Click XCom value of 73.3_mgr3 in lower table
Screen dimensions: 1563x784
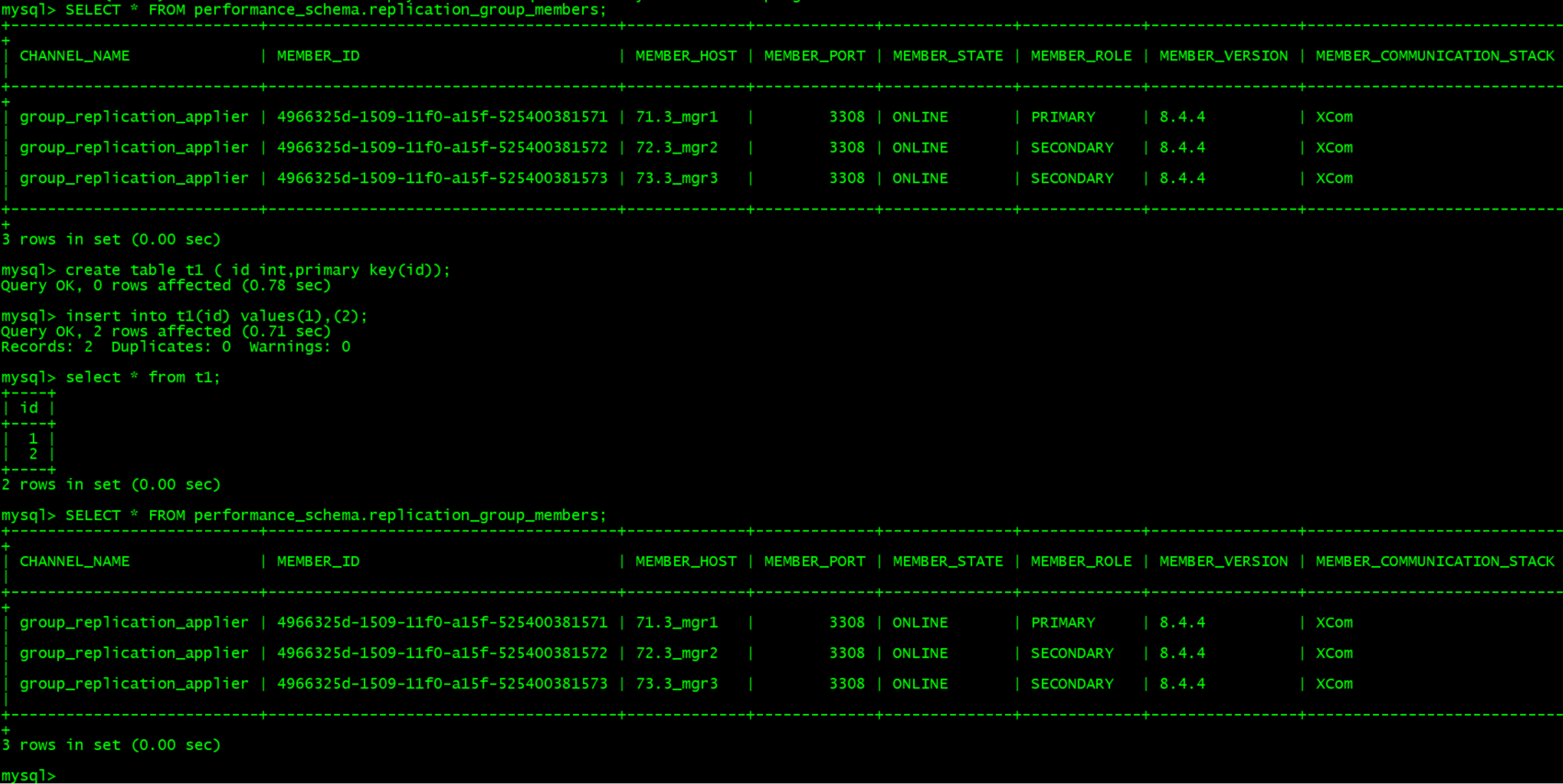tap(1334, 684)
